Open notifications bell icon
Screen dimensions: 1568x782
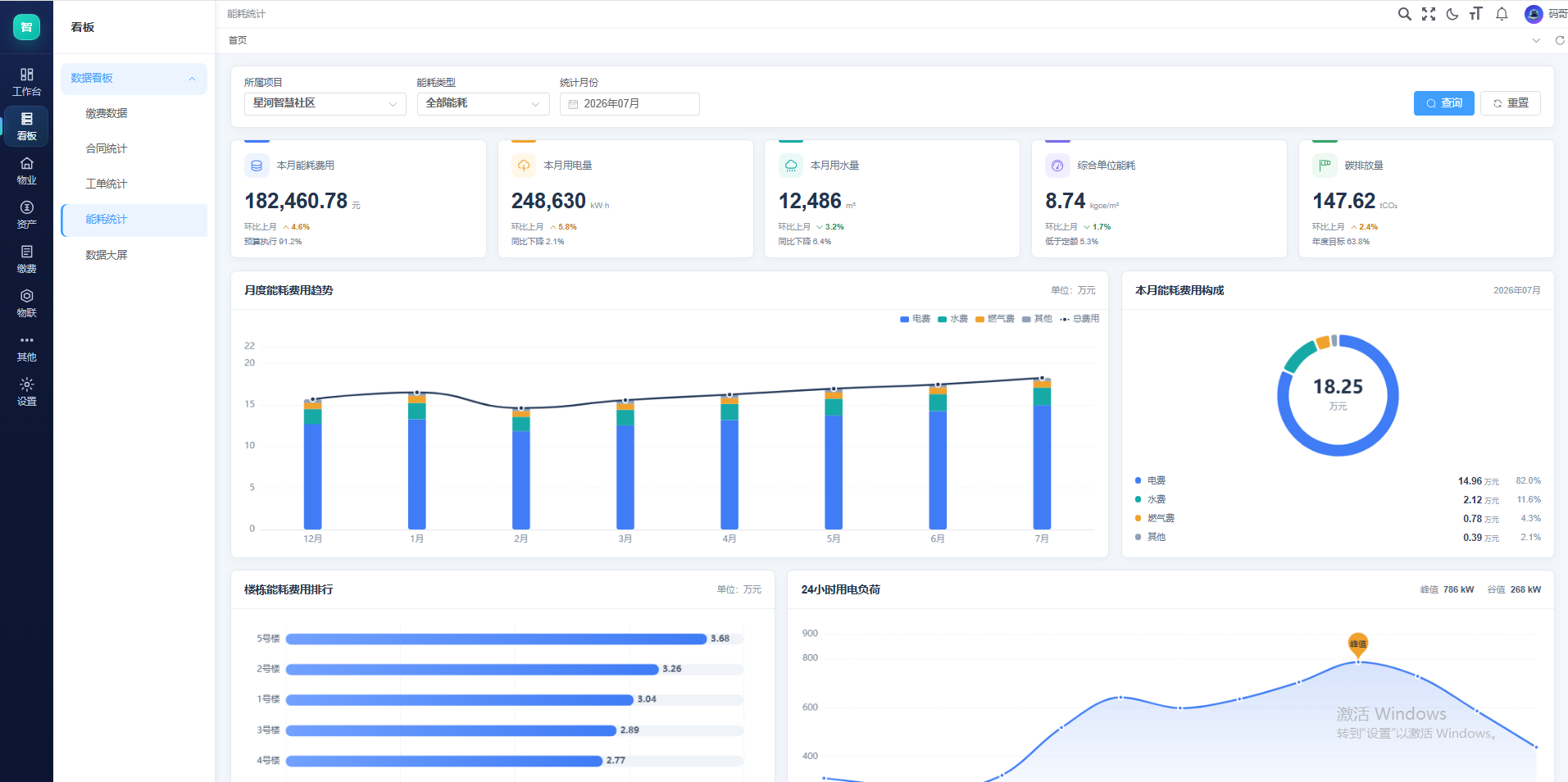pyautogui.click(x=1502, y=14)
